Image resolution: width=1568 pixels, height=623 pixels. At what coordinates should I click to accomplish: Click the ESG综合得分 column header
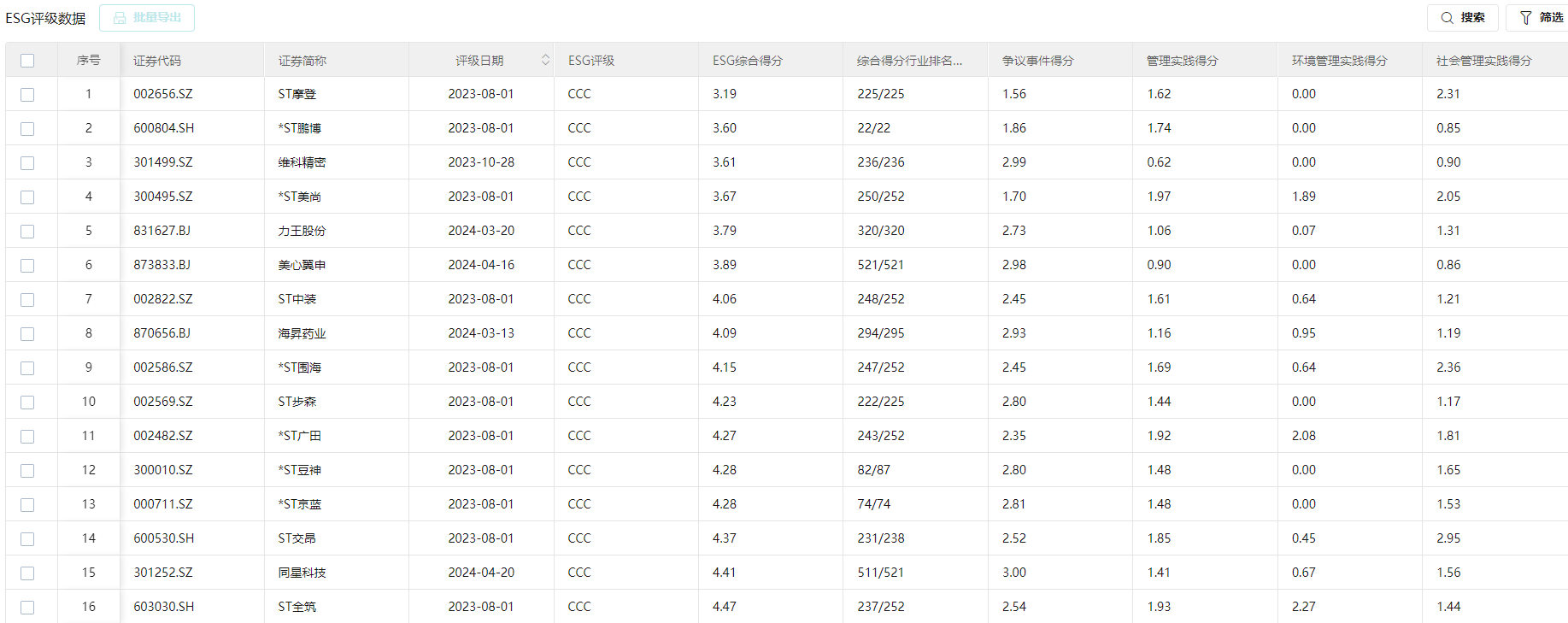coord(747,61)
